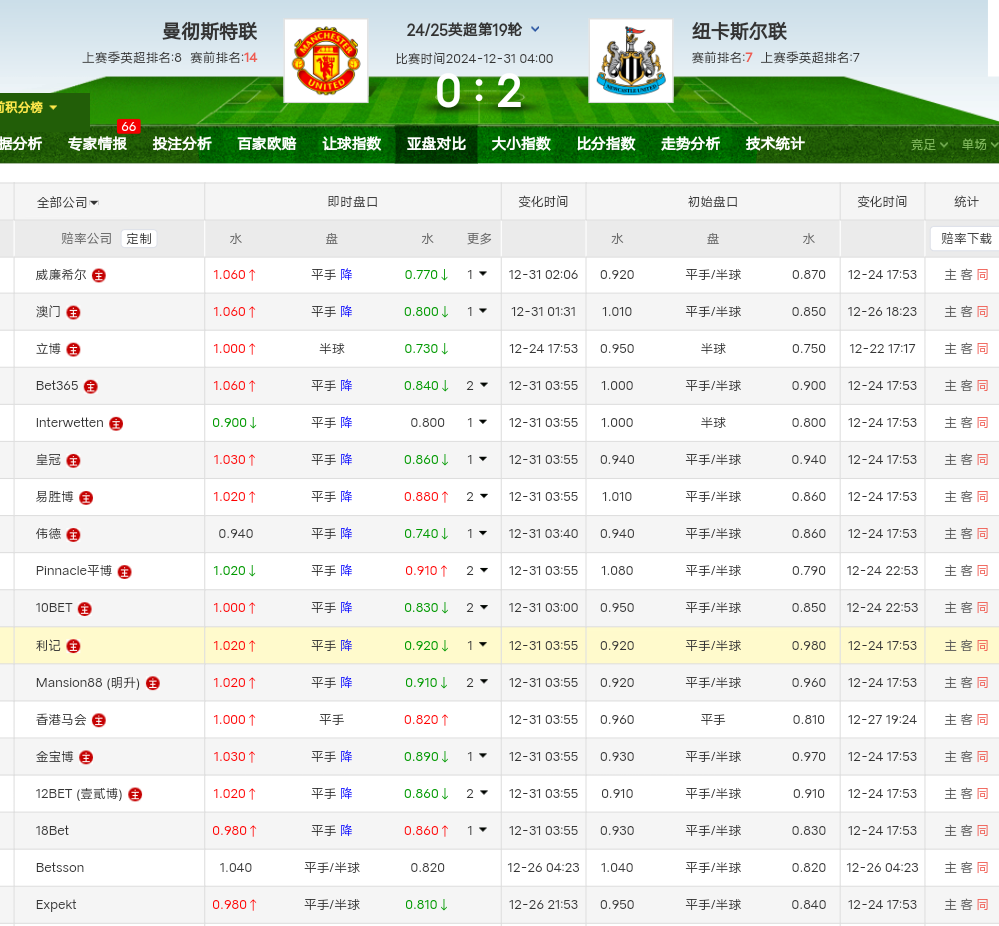Click the red 主 badge beside 立博
Image resolution: width=999 pixels, height=926 pixels.
click(x=74, y=349)
